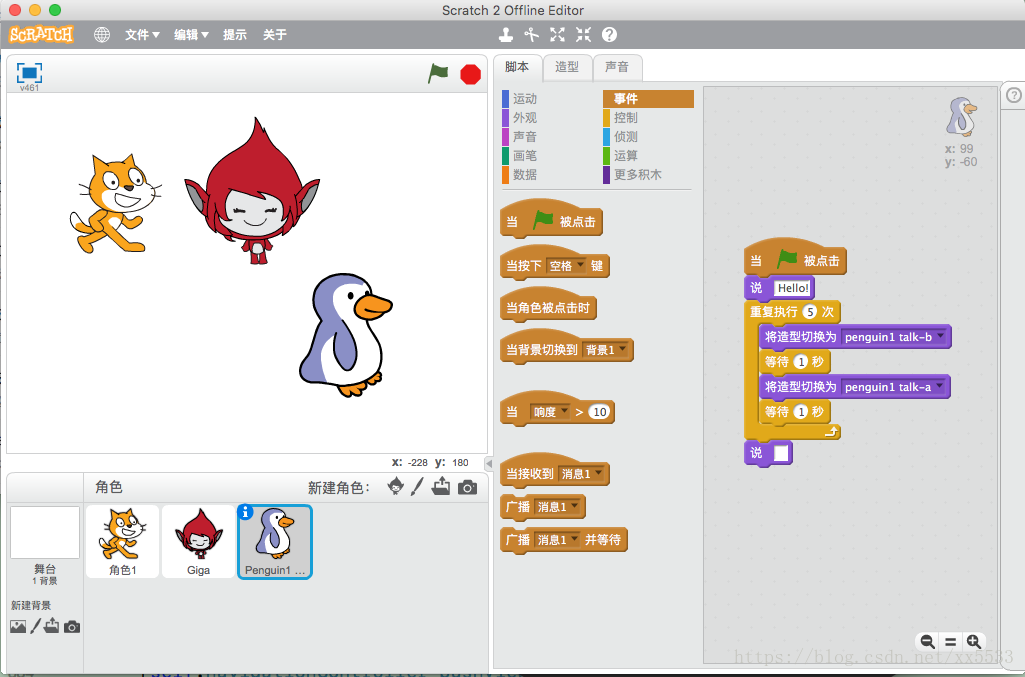Click the Scratch logo
This screenshot has width=1025, height=677.
(x=41, y=34)
